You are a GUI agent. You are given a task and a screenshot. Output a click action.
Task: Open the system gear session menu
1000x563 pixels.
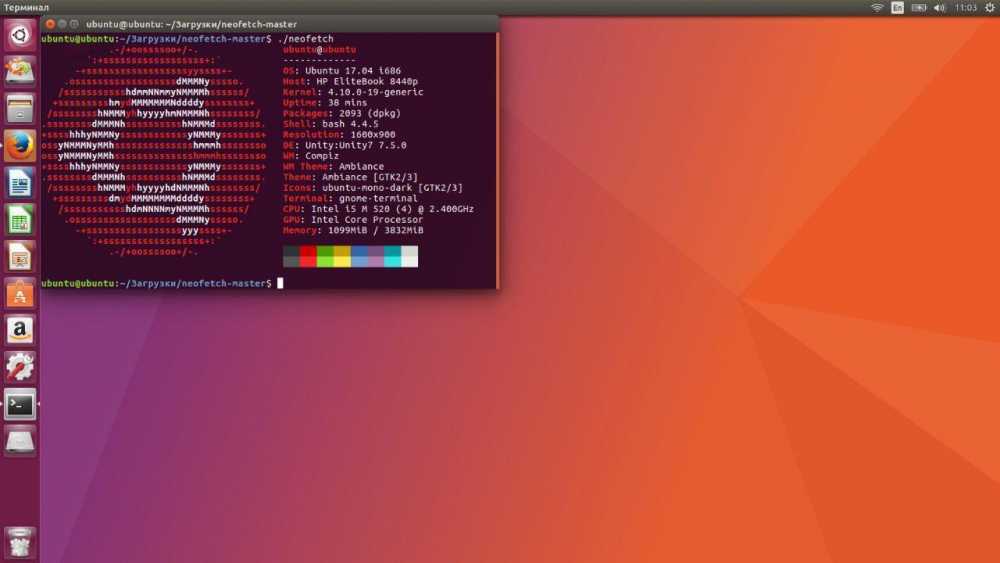[x=990, y=8]
